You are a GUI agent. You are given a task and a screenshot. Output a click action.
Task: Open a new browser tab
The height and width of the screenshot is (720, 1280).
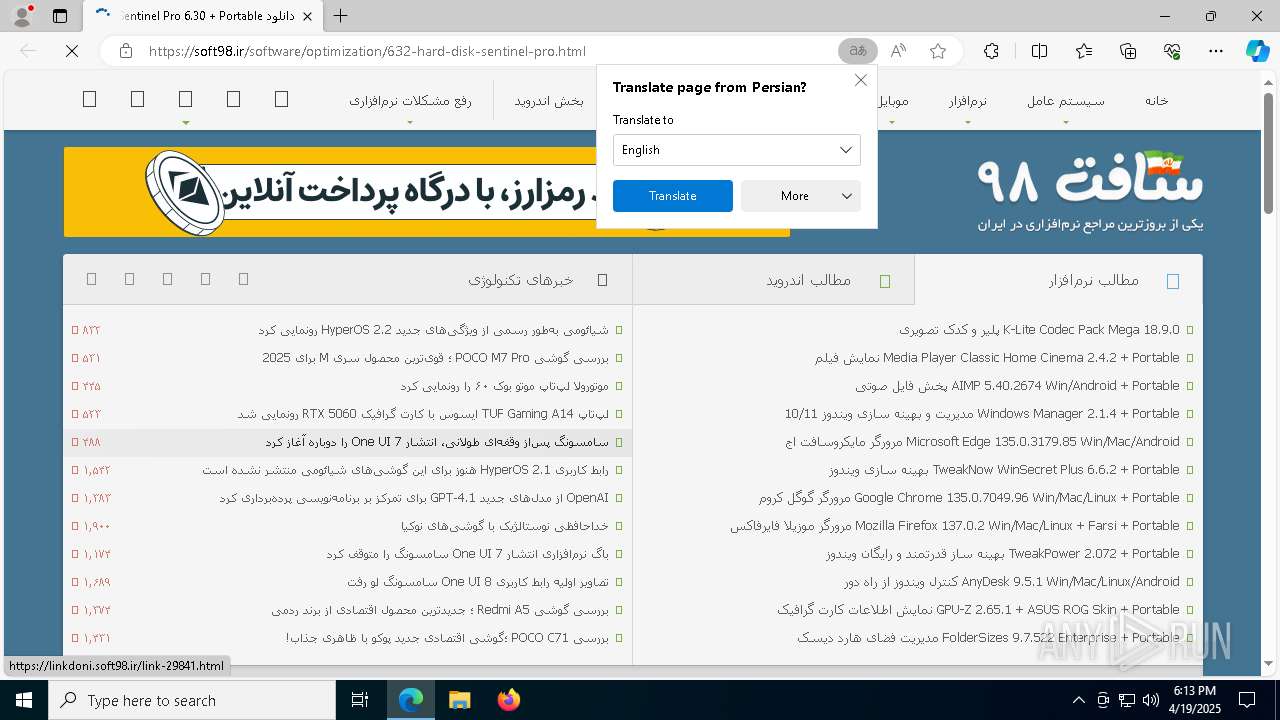coord(341,16)
